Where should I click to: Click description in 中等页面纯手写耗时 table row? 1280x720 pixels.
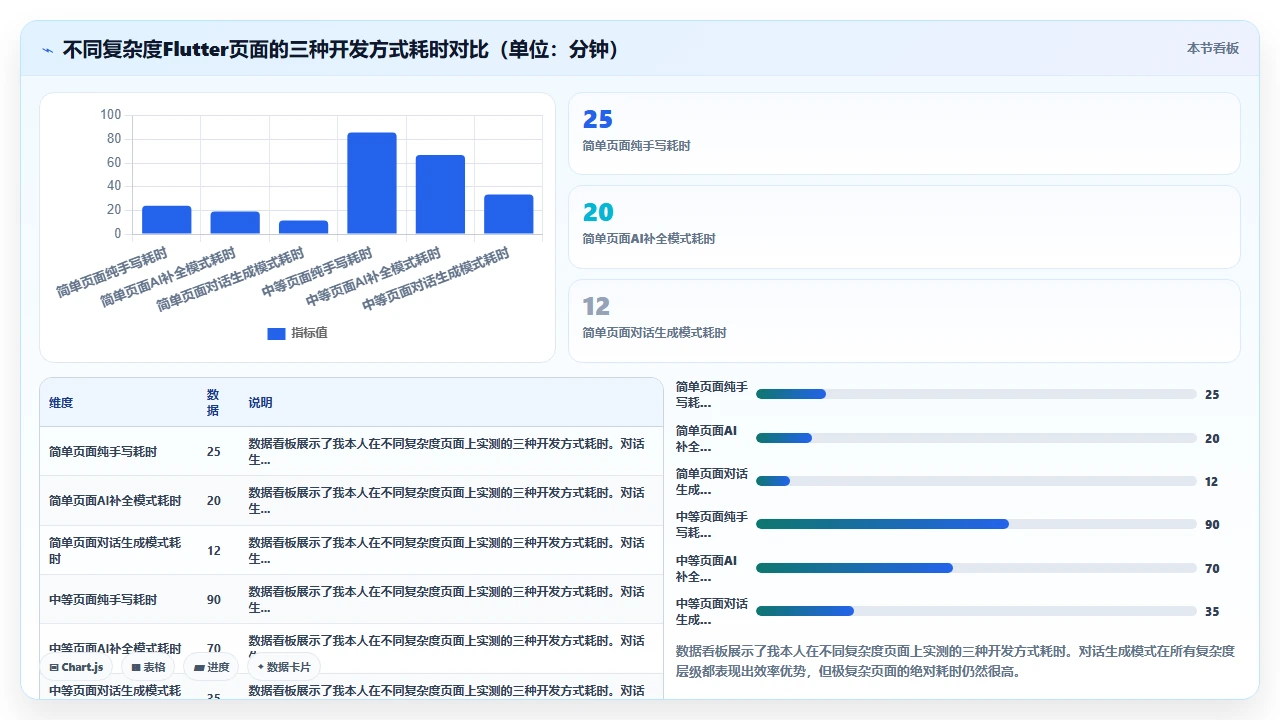click(x=447, y=600)
